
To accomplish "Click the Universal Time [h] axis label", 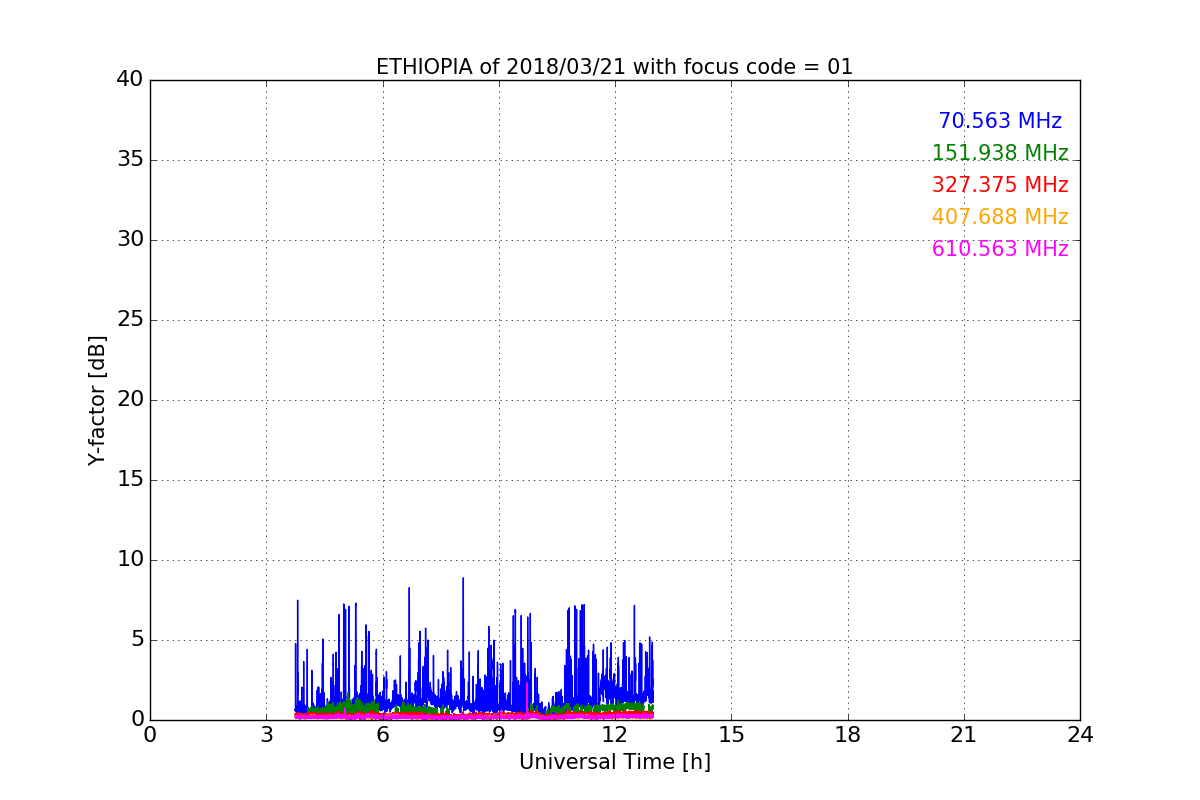I will [x=614, y=762].
